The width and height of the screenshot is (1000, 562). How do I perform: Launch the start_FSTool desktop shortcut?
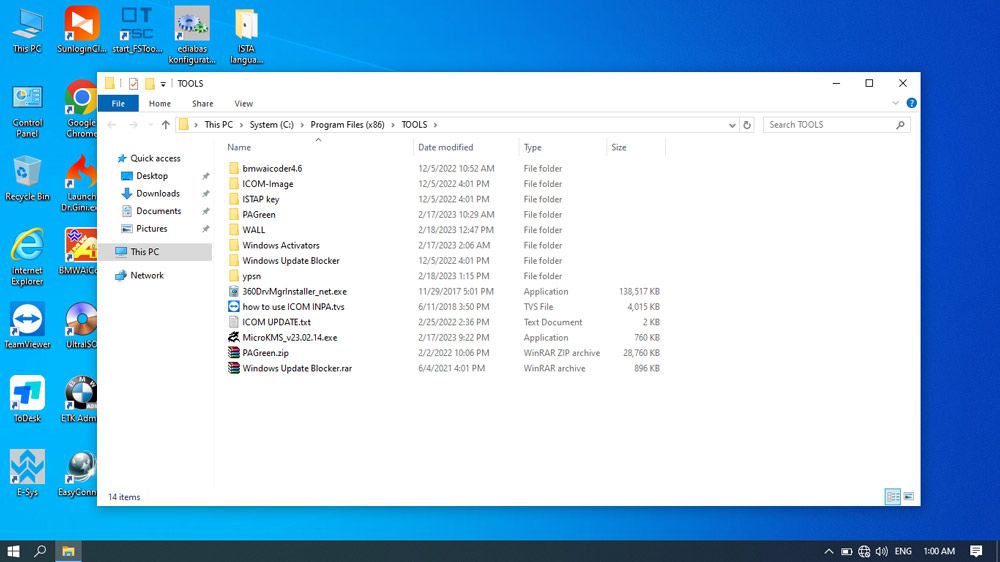click(x=137, y=30)
